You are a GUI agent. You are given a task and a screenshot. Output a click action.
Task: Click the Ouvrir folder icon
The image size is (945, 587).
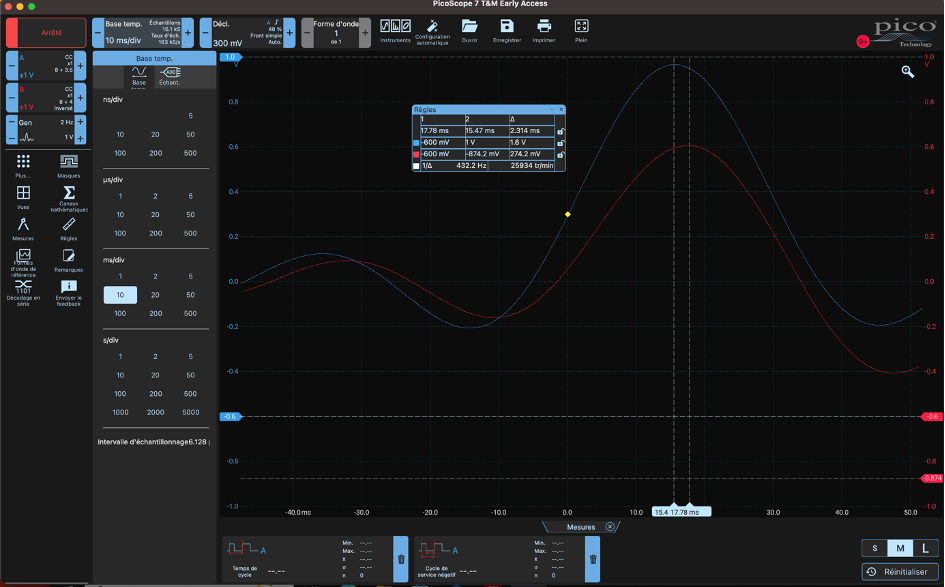coord(469,28)
